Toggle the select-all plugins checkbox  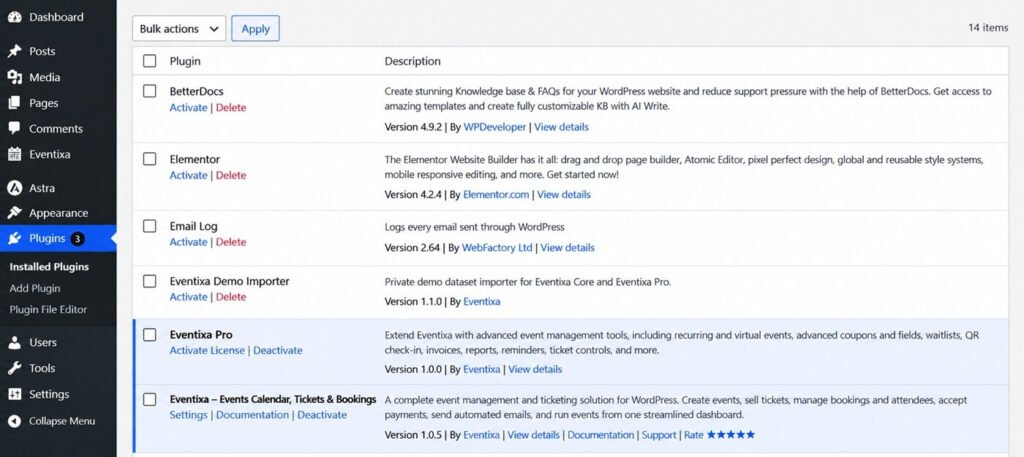150,61
